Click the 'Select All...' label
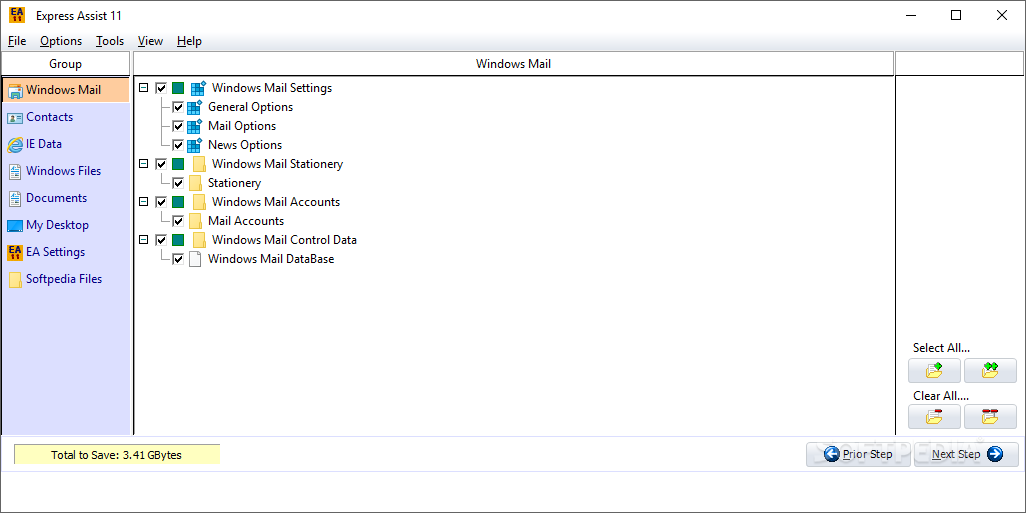 pos(941,348)
